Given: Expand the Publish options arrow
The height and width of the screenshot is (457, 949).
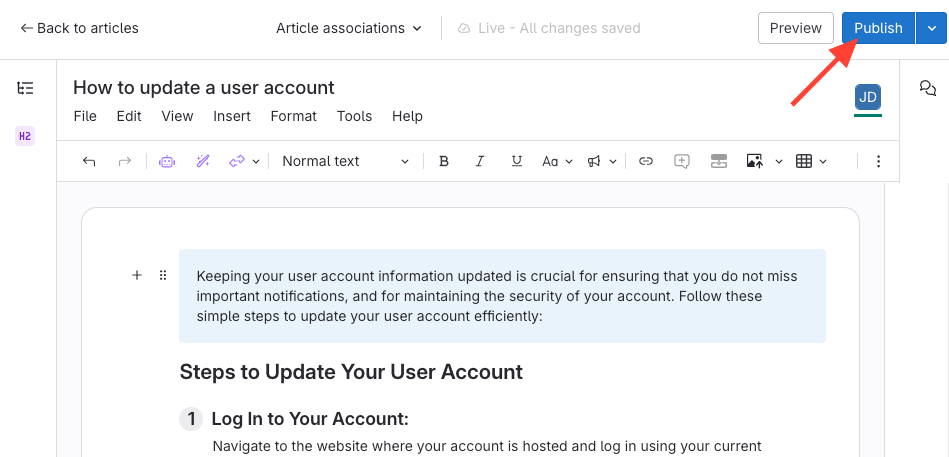Looking at the screenshot, I should tap(931, 28).
